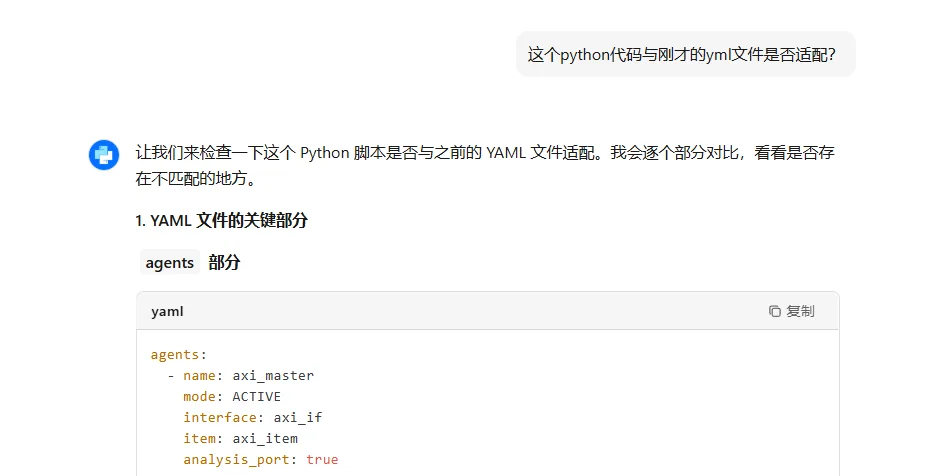Click the name key in code

(x=199, y=376)
